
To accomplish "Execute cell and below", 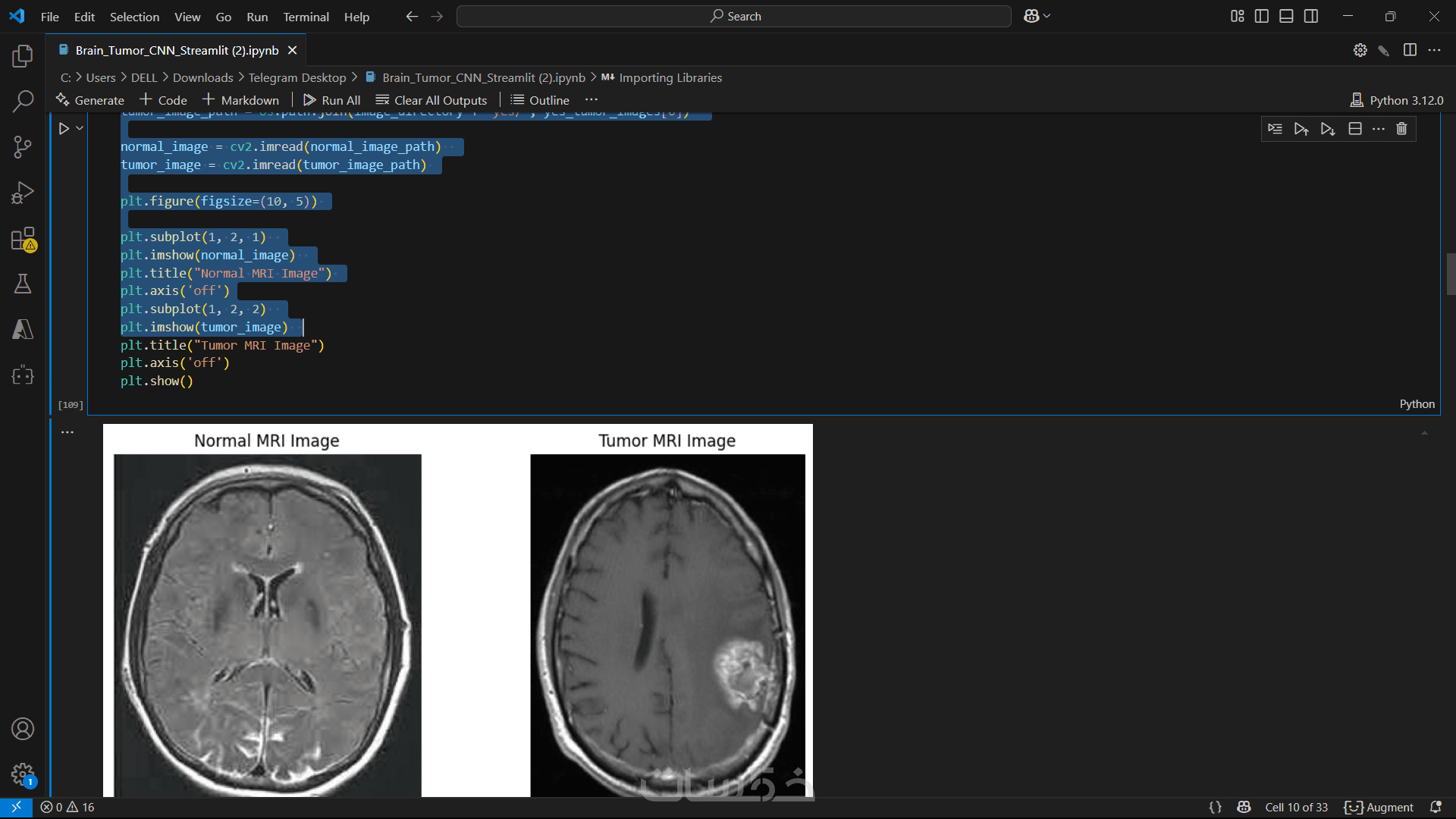I will (1327, 129).
